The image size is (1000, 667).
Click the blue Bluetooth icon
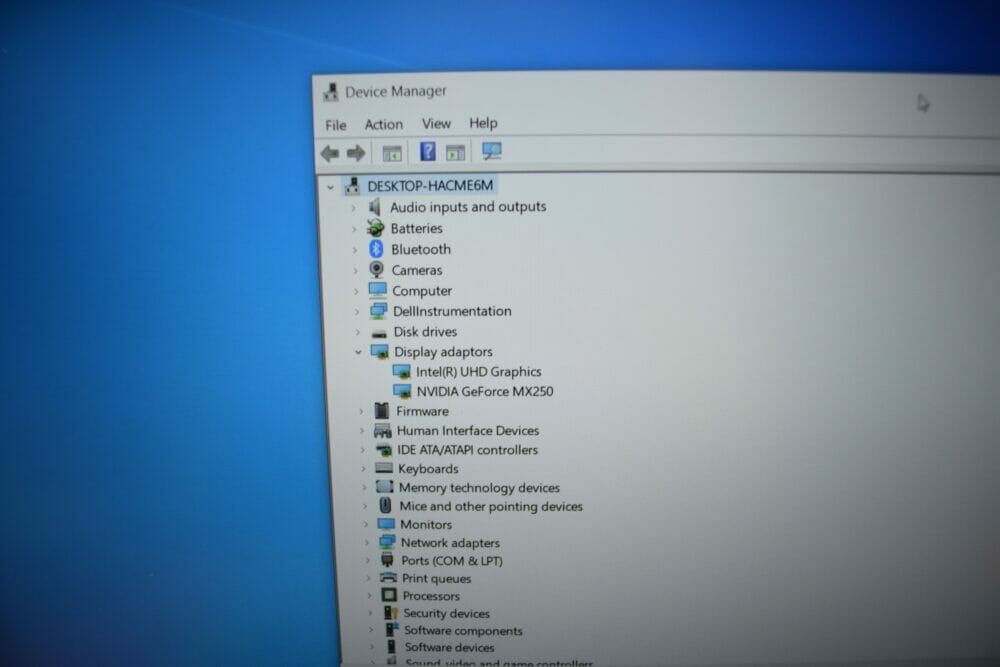tap(376, 249)
